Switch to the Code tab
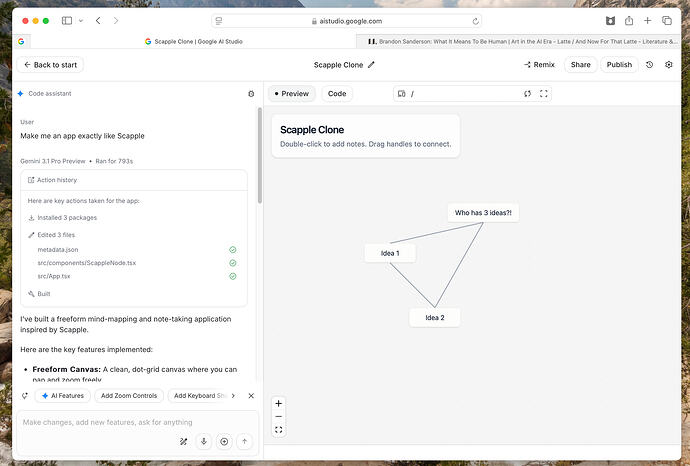The image size is (690, 466). tap(337, 94)
